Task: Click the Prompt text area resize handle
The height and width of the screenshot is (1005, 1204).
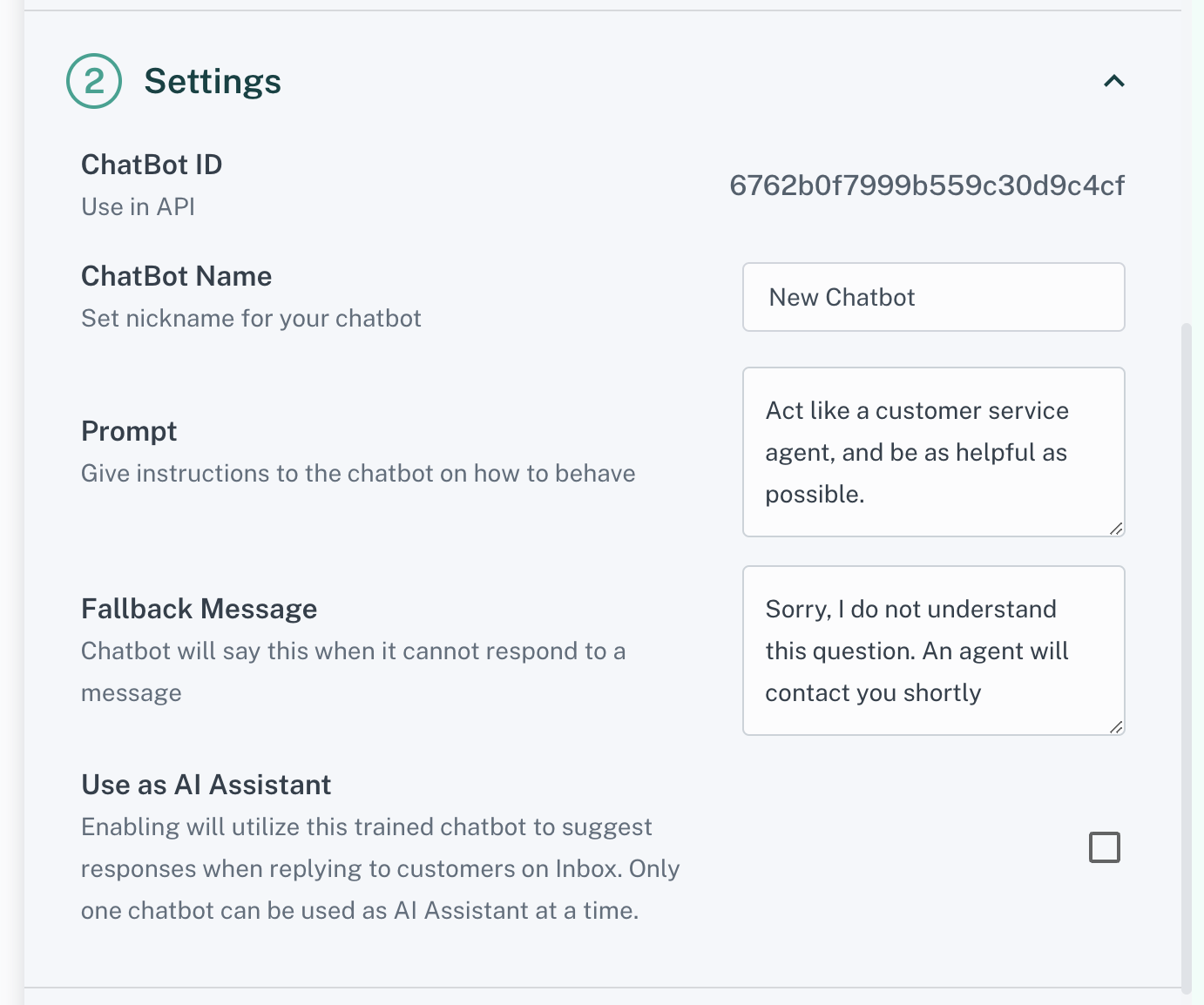Action: click(1116, 529)
